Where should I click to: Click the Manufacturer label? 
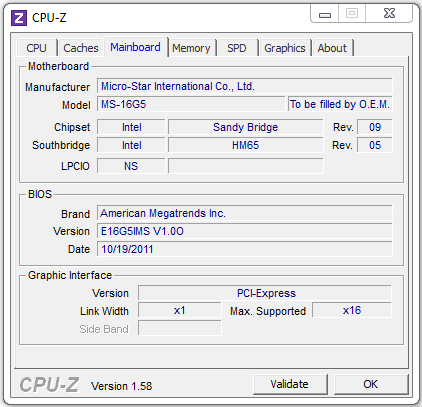click(x=58, y=87)
